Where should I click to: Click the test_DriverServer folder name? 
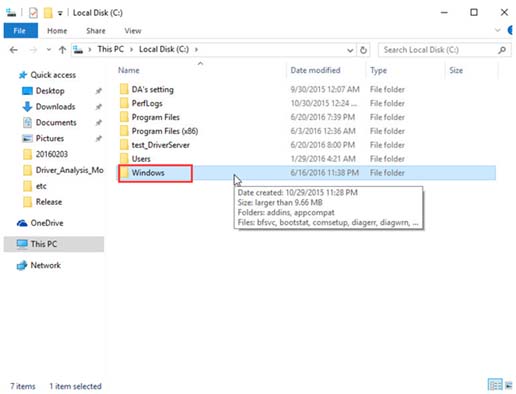pyautogui.click(x=160, y=145)
